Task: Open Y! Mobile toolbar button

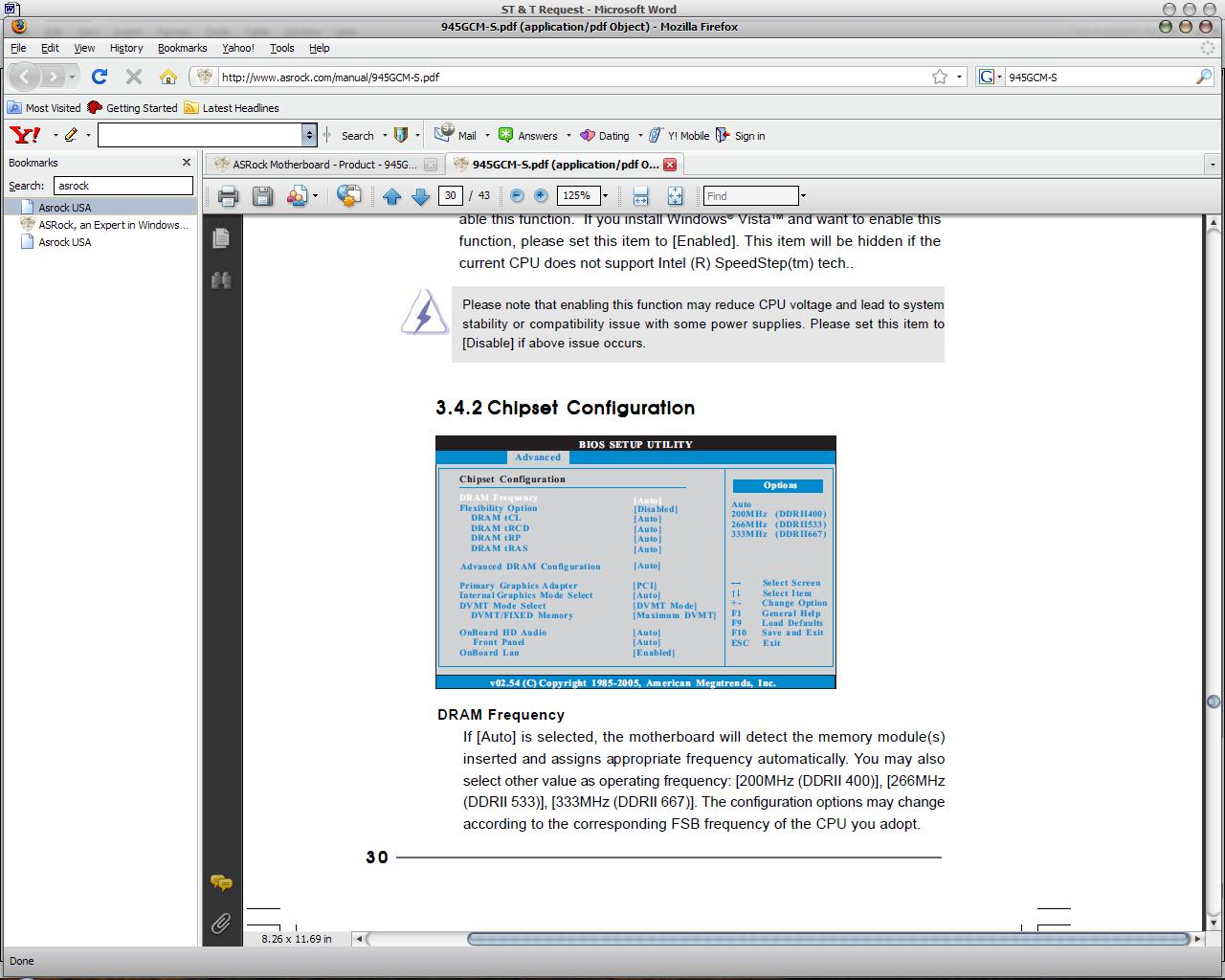Action: point(679,136)
